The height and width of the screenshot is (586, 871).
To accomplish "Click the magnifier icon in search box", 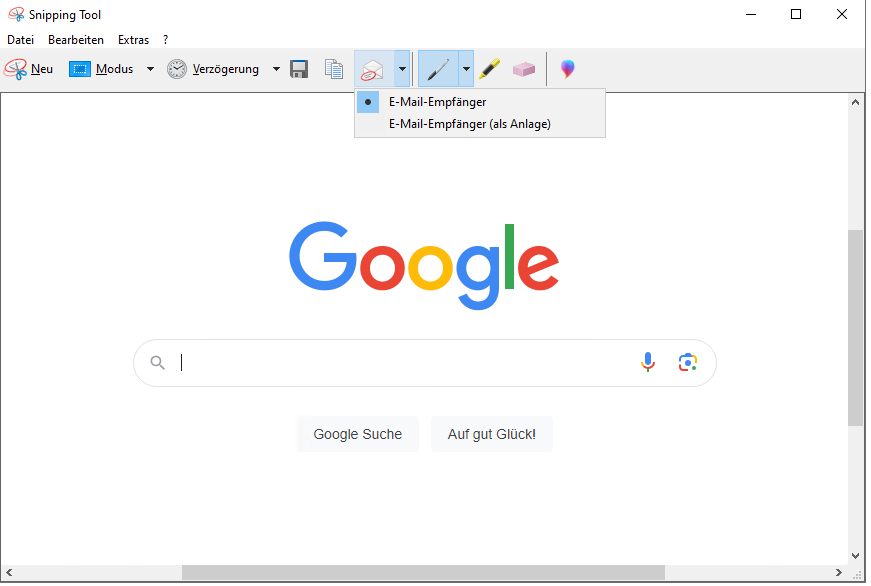I will [x=158, y=363].
